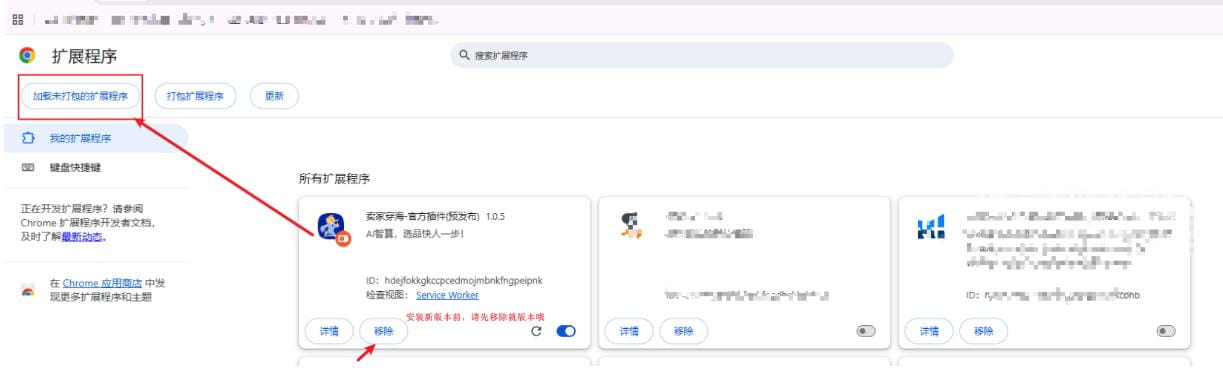Select 我的扩展程序 in sidebar
Screen dimensions: 1223x389
point(94,138)
